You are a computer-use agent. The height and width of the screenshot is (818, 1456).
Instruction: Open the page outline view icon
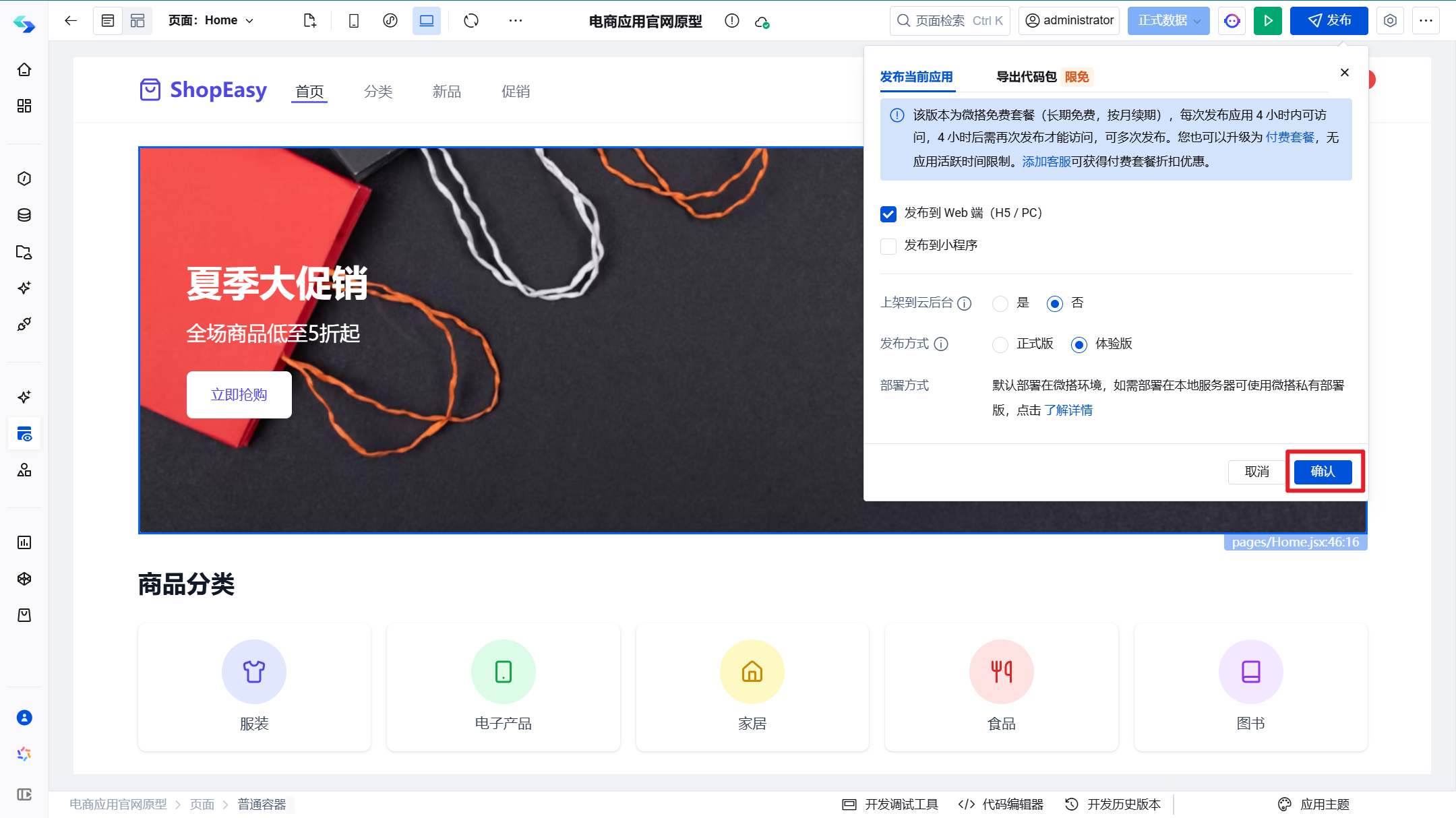click(108, 21)
